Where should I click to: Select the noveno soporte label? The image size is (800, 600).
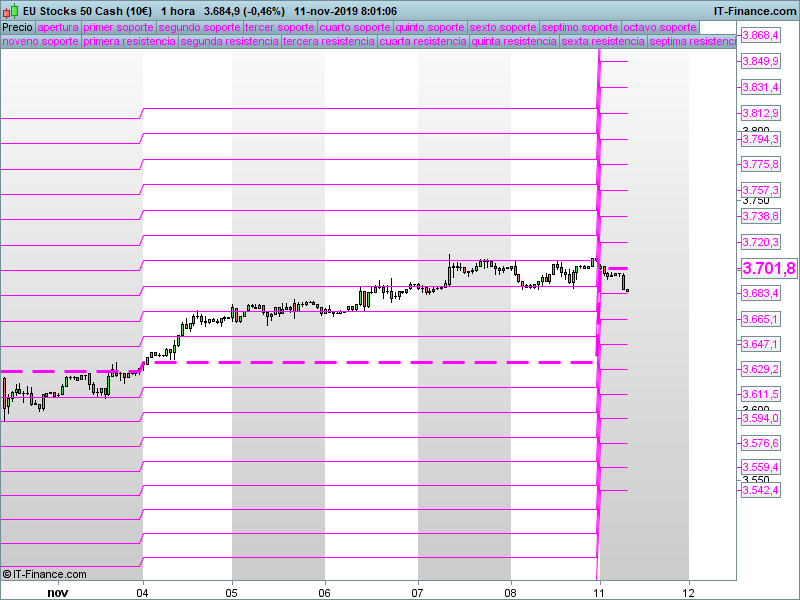40,41
